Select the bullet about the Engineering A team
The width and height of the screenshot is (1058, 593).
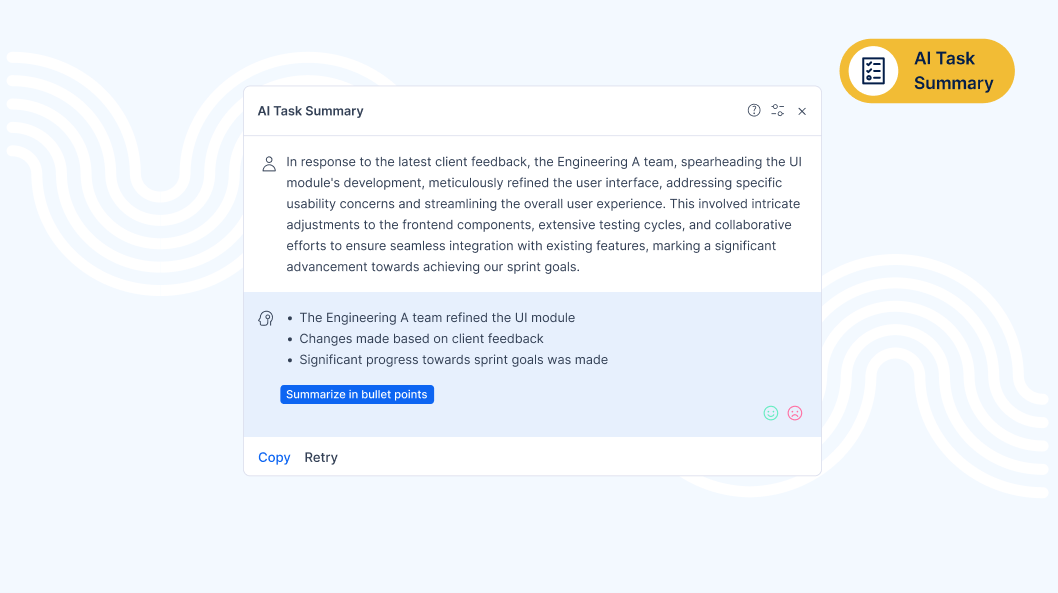437,317
